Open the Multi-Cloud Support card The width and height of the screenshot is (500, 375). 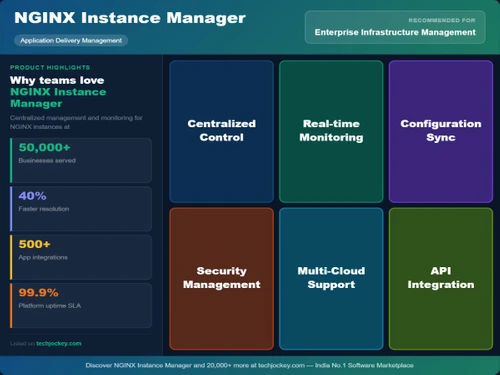[x=331, y=279]
